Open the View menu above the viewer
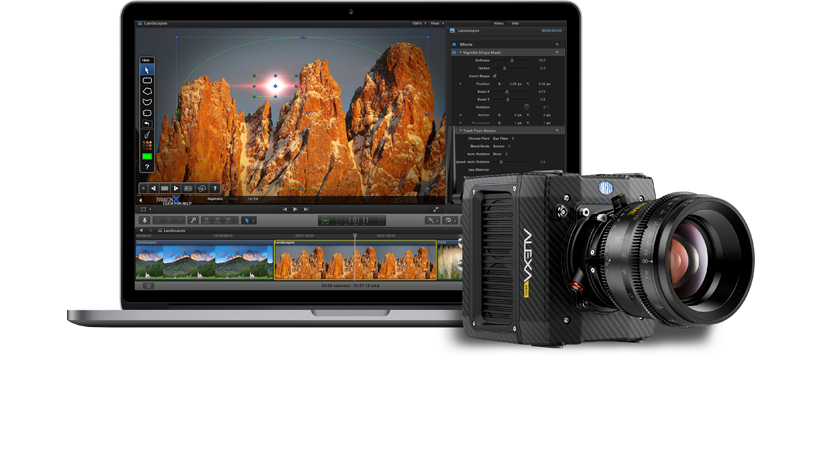This screenshot has height=461, width=818. 436,23
